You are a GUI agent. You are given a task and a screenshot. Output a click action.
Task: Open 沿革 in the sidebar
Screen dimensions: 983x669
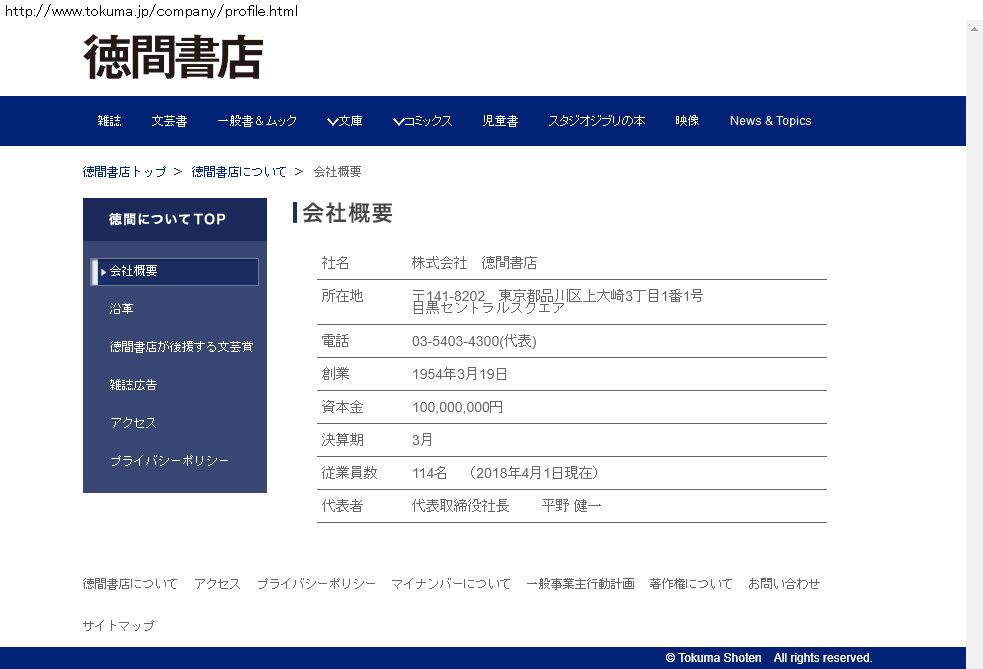(x=121, y=309)
